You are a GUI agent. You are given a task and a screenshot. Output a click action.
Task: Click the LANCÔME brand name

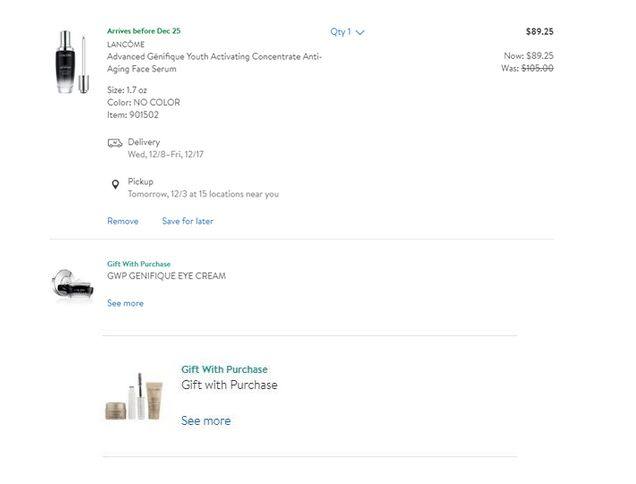(125, 44)
